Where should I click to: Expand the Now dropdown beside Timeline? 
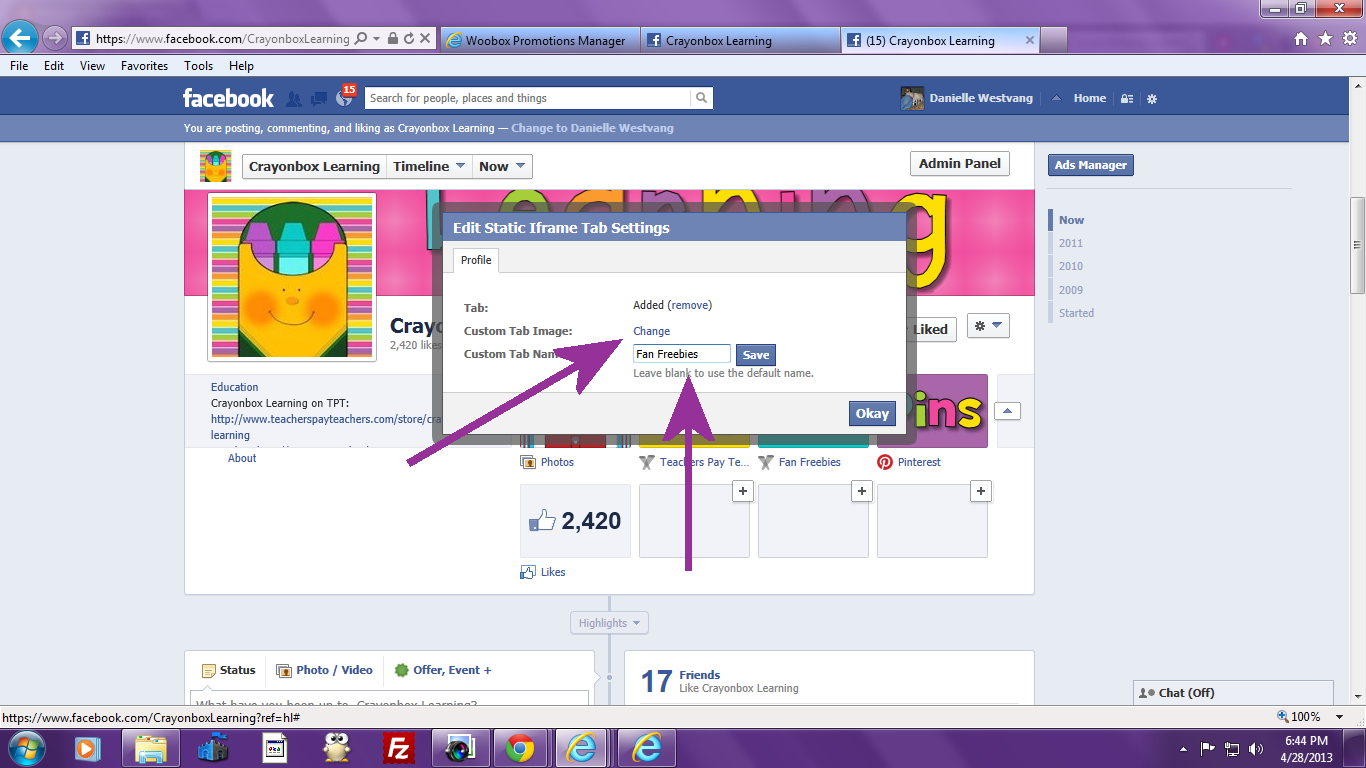tap(502, 167)
